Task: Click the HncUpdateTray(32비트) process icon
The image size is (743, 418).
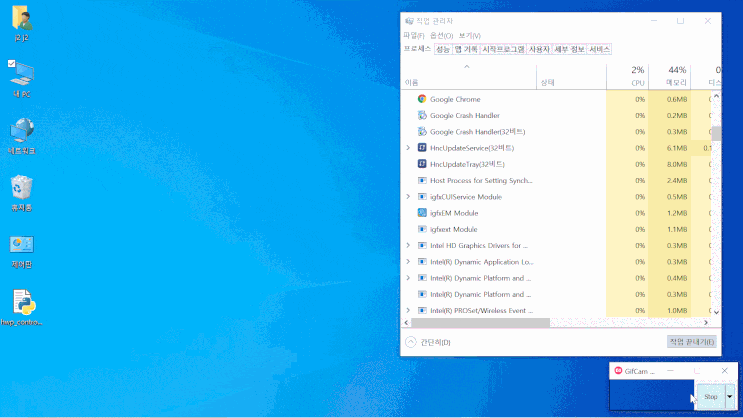Action: (422, 164)
